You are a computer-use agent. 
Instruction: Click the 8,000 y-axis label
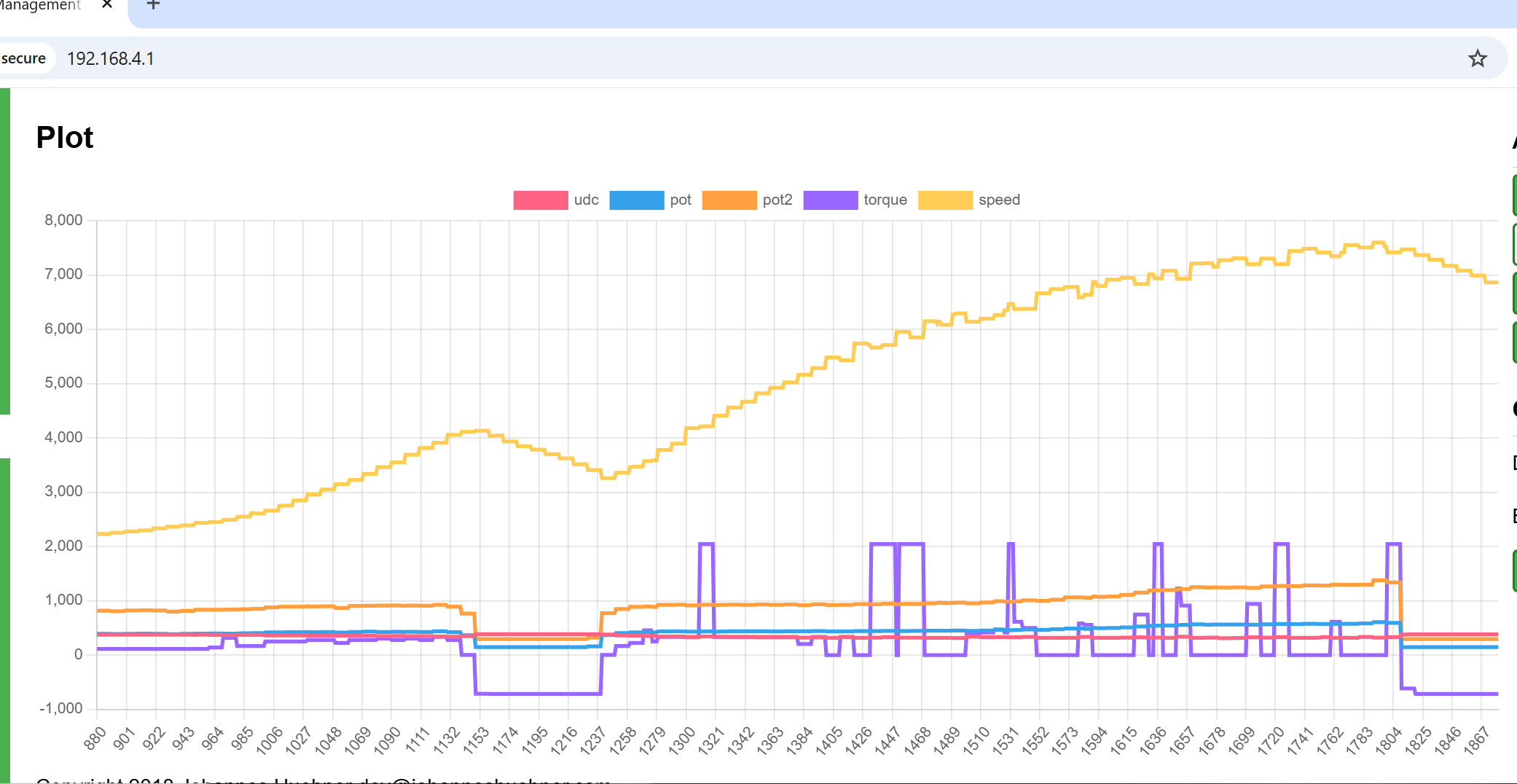63,220
